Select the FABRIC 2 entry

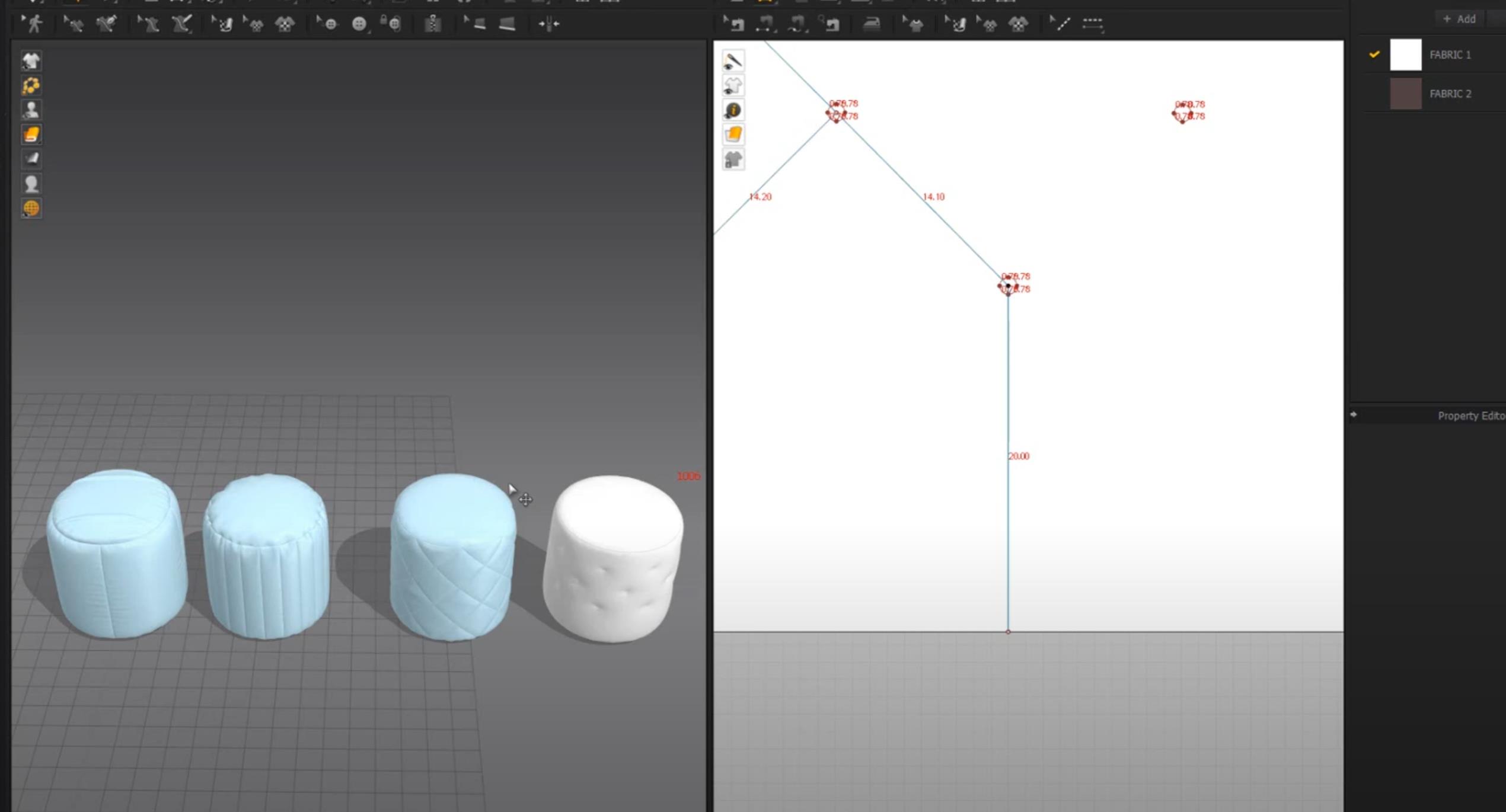(1450, 94)
